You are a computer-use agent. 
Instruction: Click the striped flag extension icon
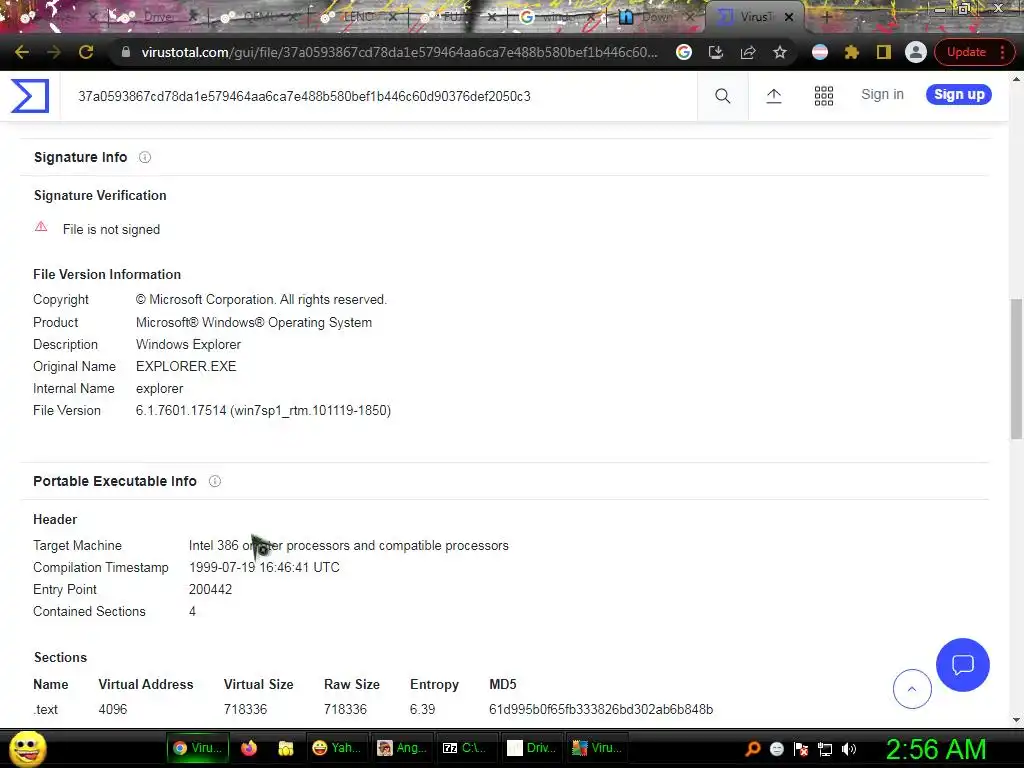[820, 52]
